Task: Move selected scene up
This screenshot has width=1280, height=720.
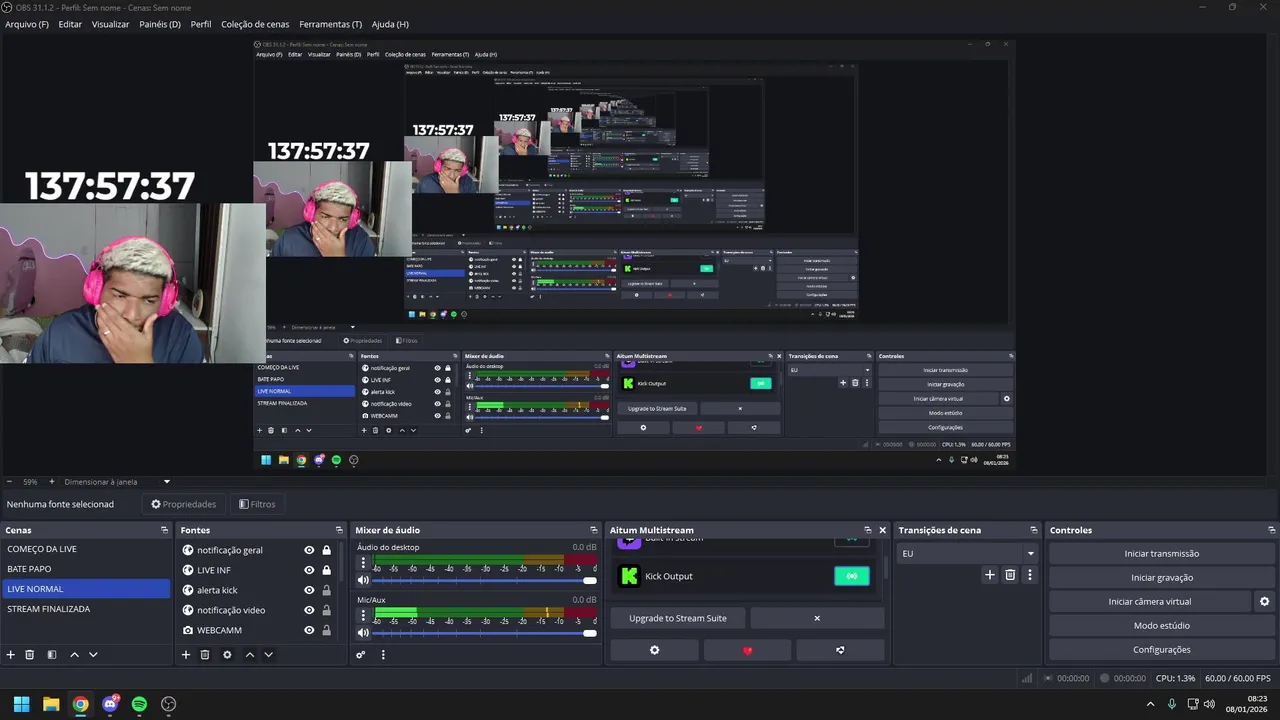Action: click(x=74, y=655)
